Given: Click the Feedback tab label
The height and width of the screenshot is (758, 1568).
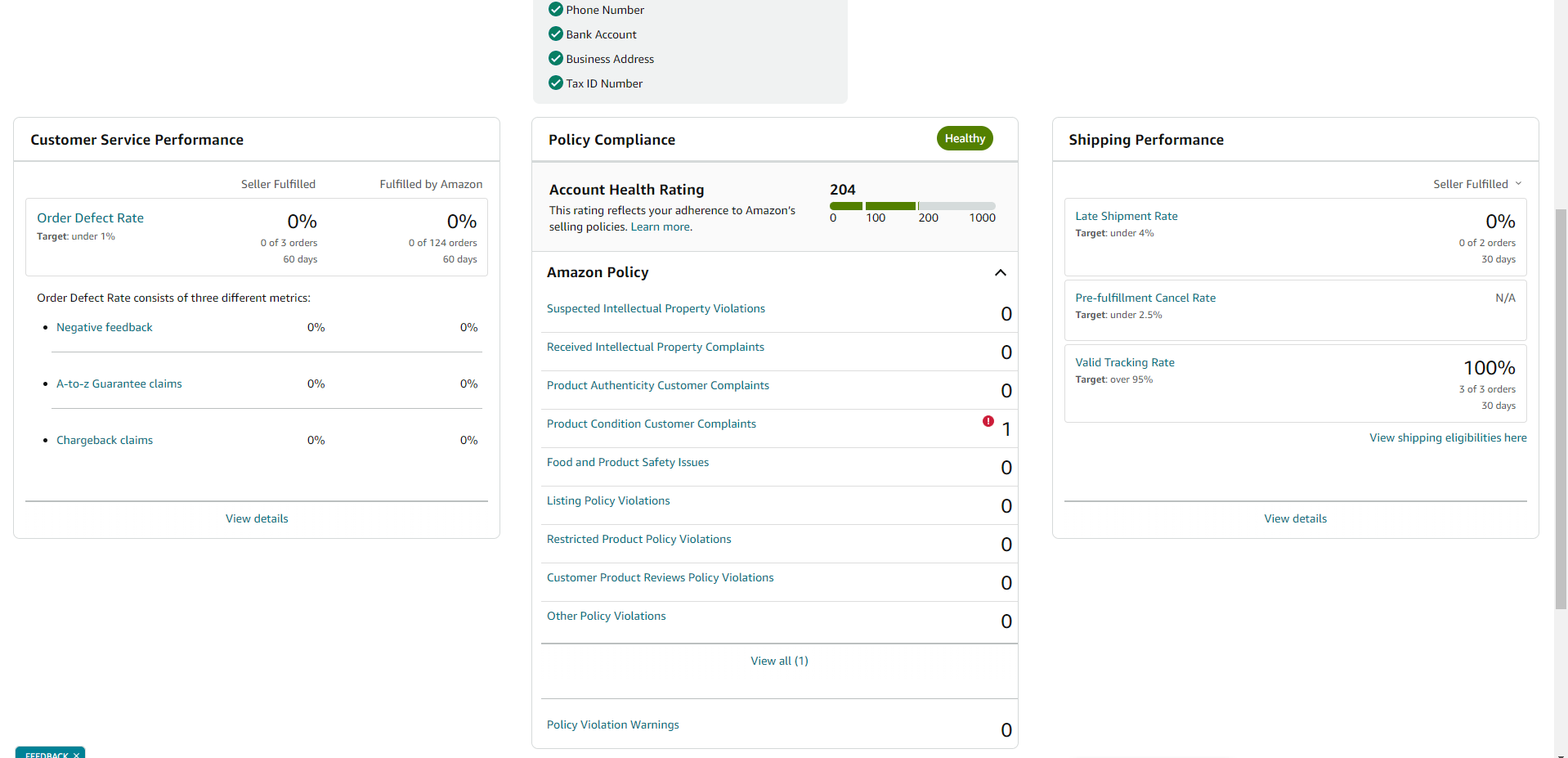Looking at the screenshot, I should 47,755.
